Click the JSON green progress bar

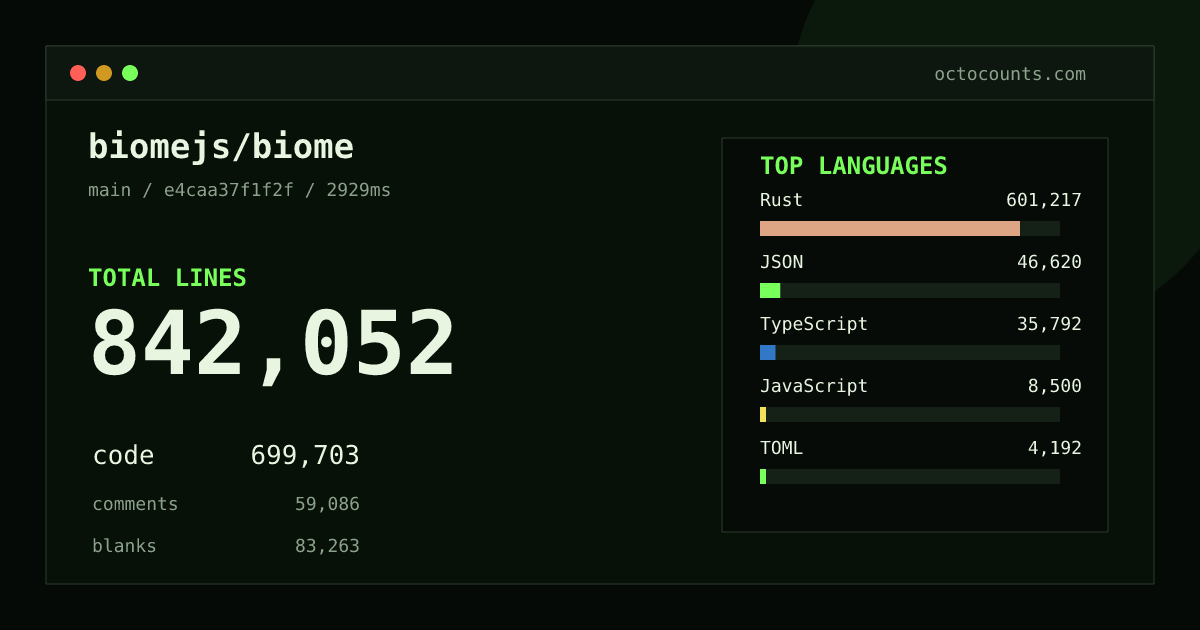click(770, 290)
